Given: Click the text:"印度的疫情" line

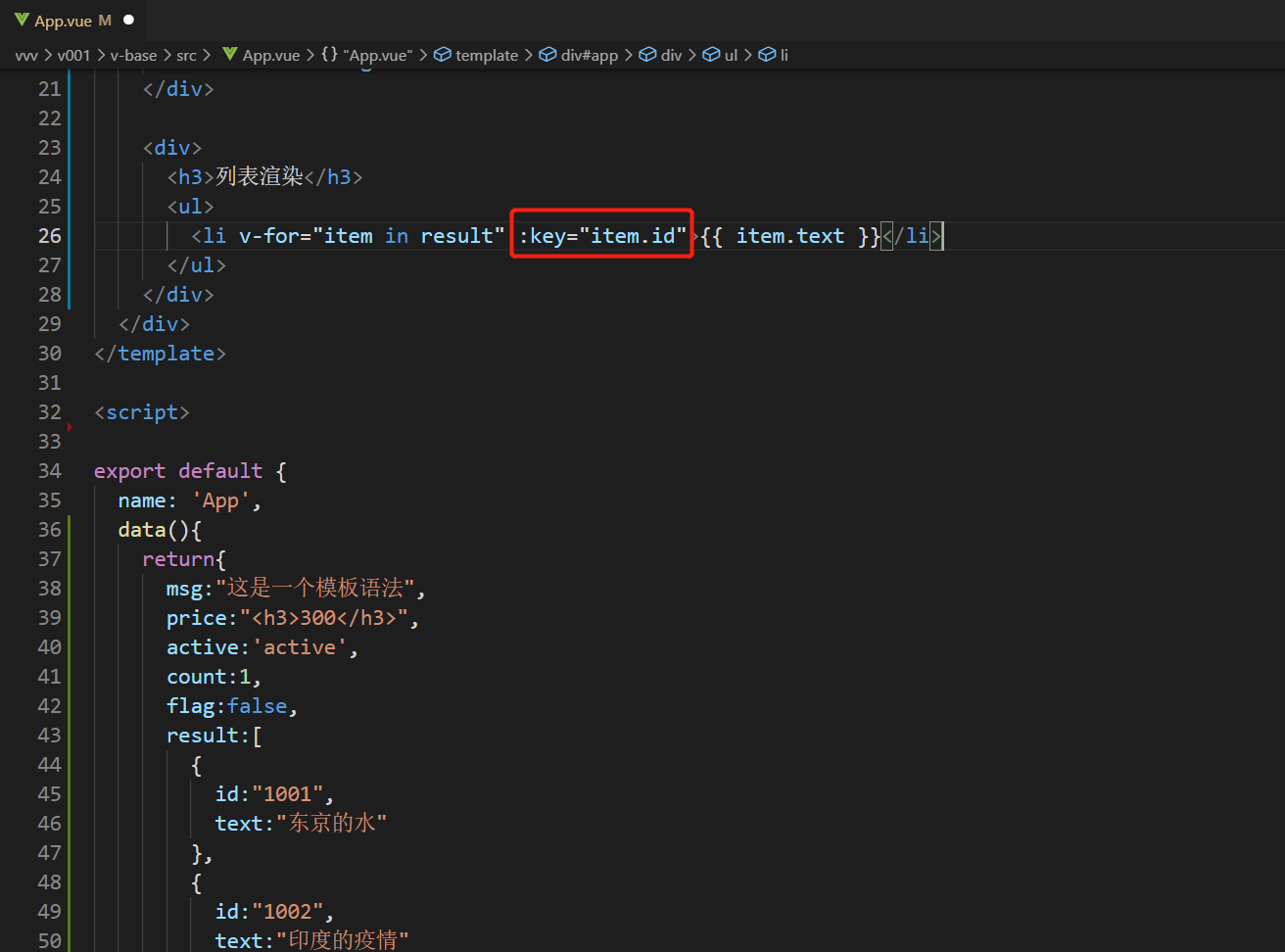Looking at the screenshot, I should (312, 941).
